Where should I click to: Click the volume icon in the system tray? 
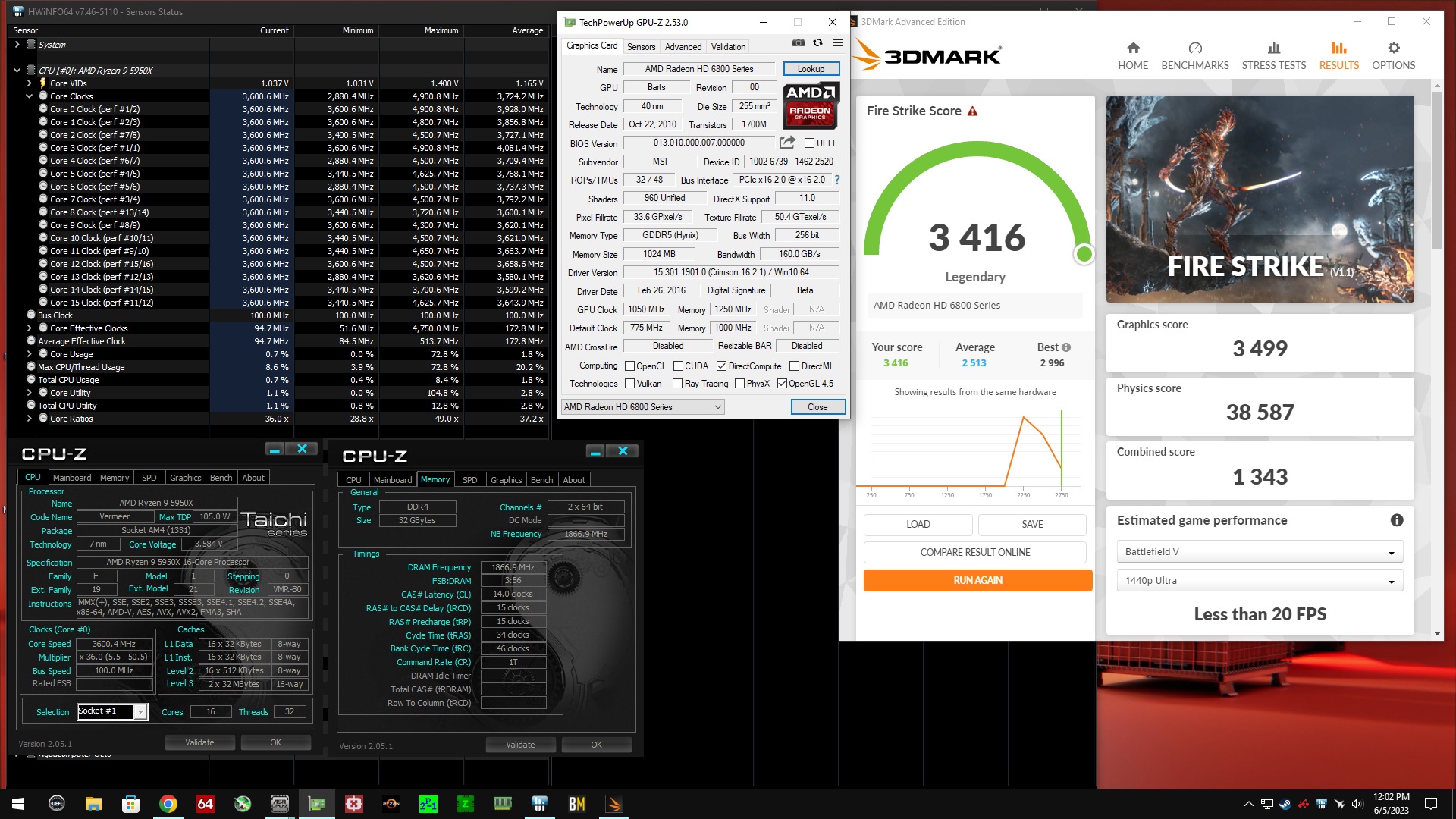click(1357, 804)
